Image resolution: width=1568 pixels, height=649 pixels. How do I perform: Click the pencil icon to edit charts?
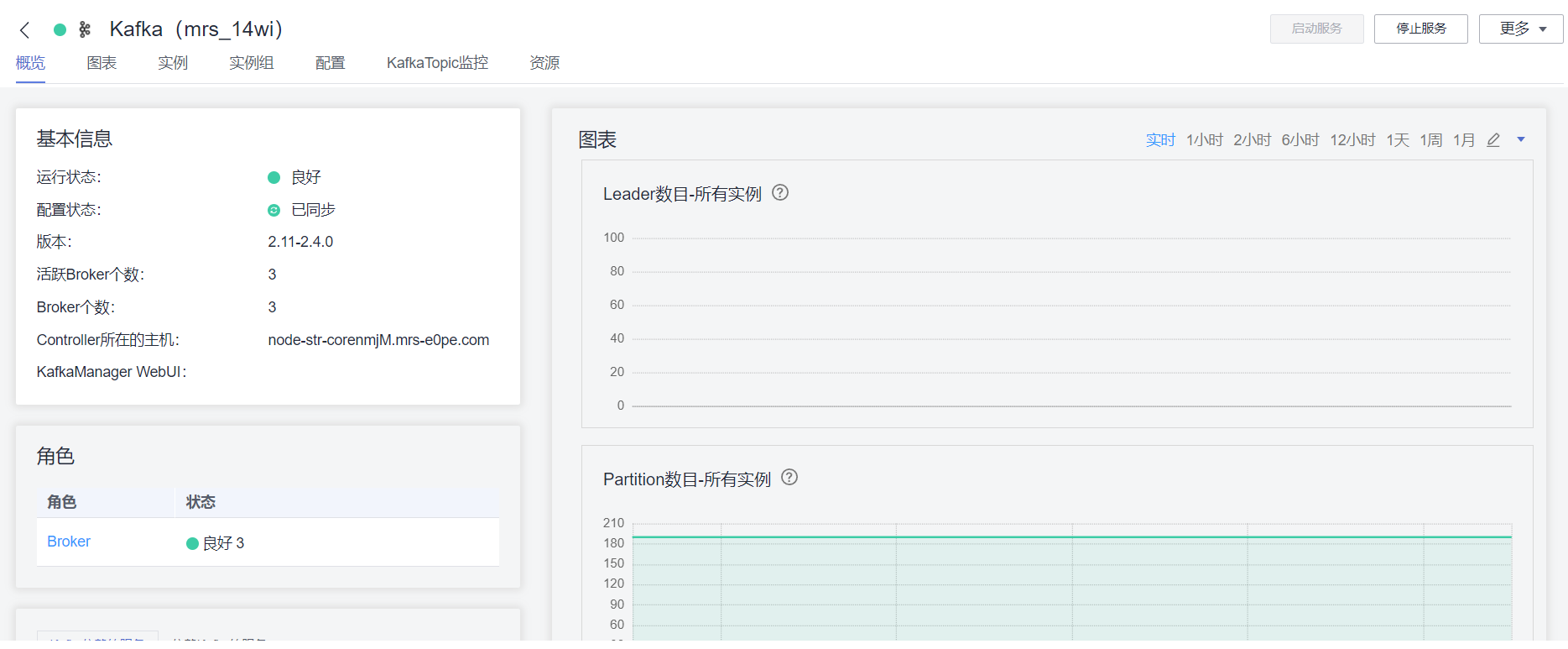click(1493, 140)
